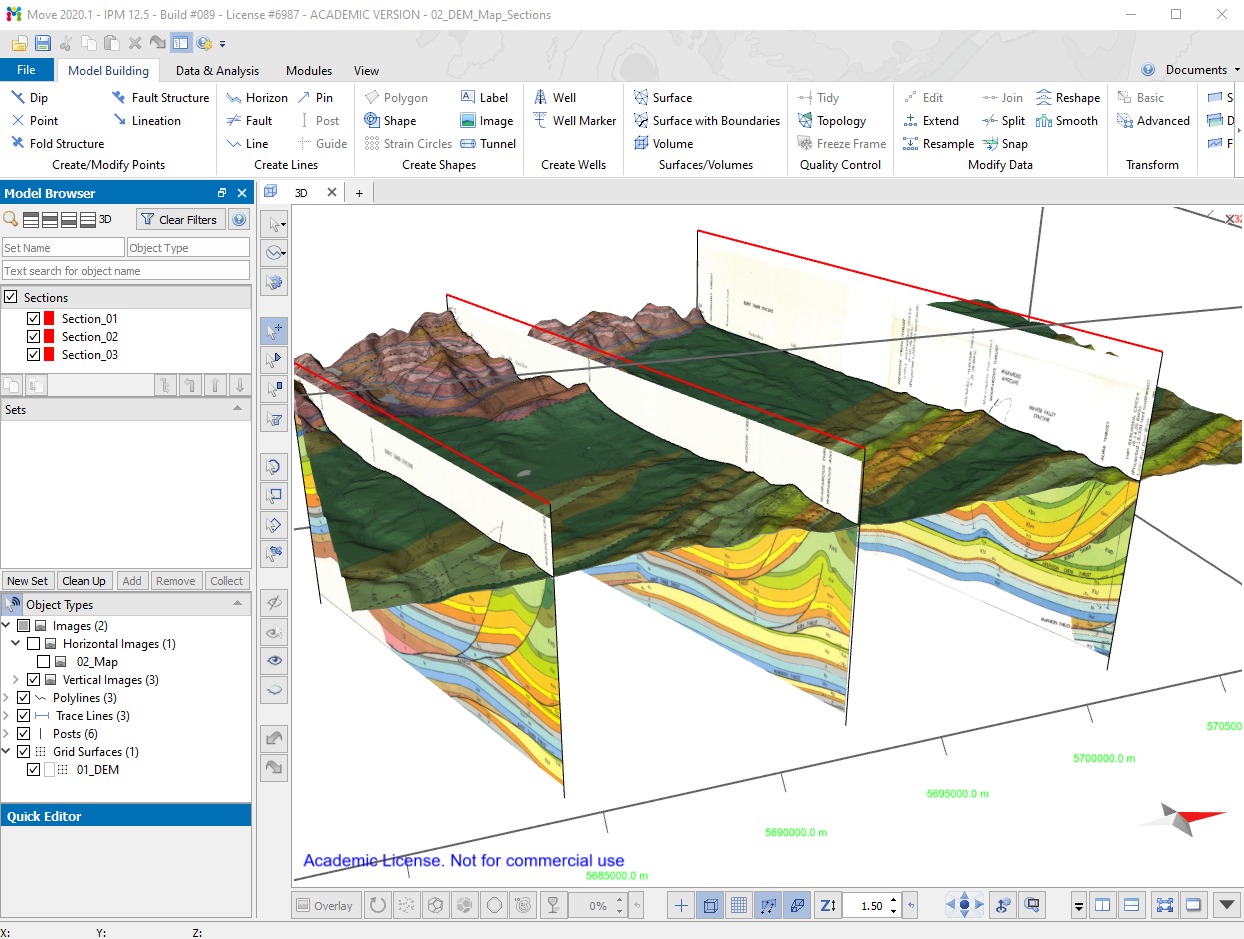Enable the 02_Map image checkbox
The image size is (1244, 939).
pyautogui.click(x=43, y=662)
